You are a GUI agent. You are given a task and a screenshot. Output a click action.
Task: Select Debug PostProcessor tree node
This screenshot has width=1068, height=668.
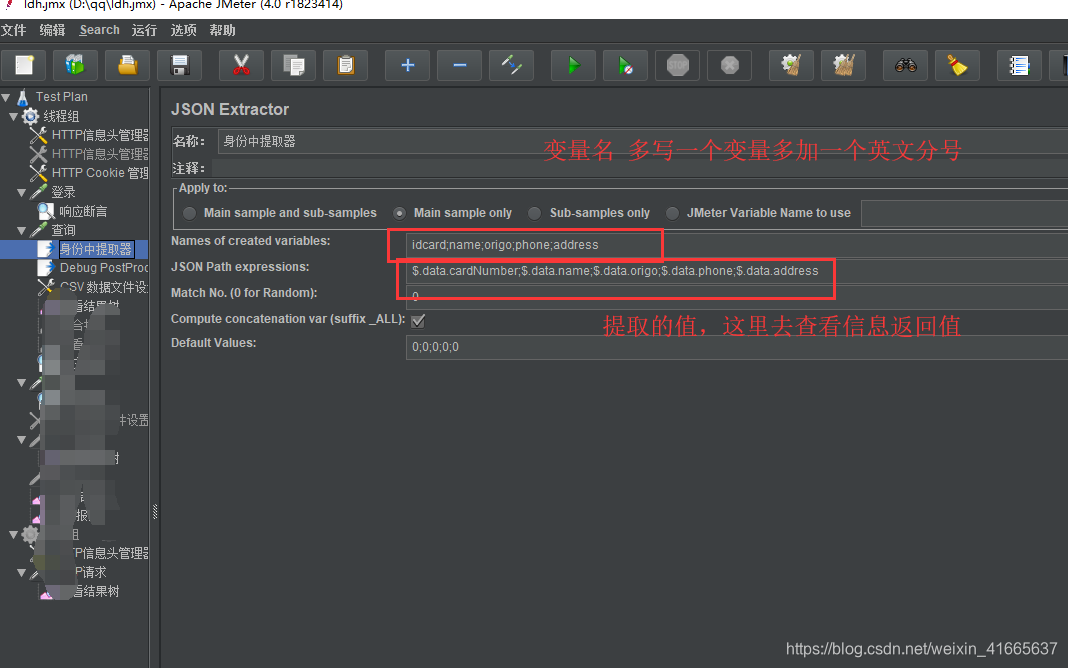coord(104,268)
